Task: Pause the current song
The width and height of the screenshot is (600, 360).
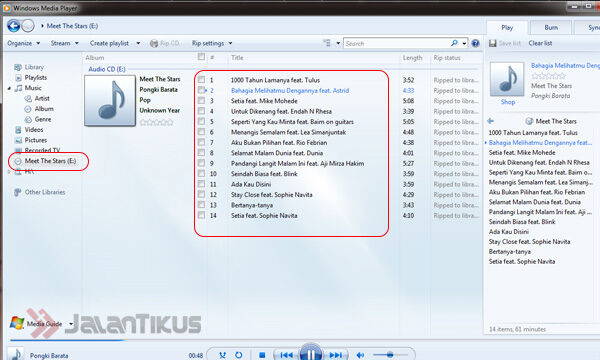Action: [311, 353]
